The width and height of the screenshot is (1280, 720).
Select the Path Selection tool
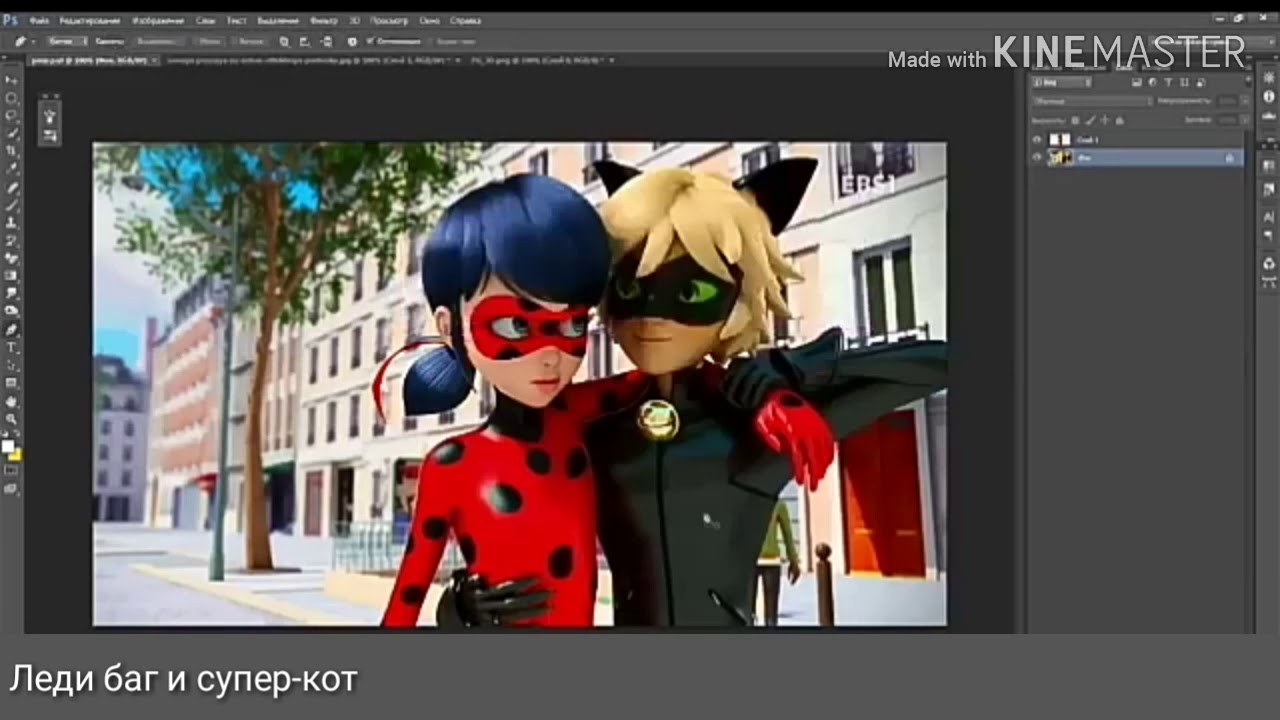(11, 364)
